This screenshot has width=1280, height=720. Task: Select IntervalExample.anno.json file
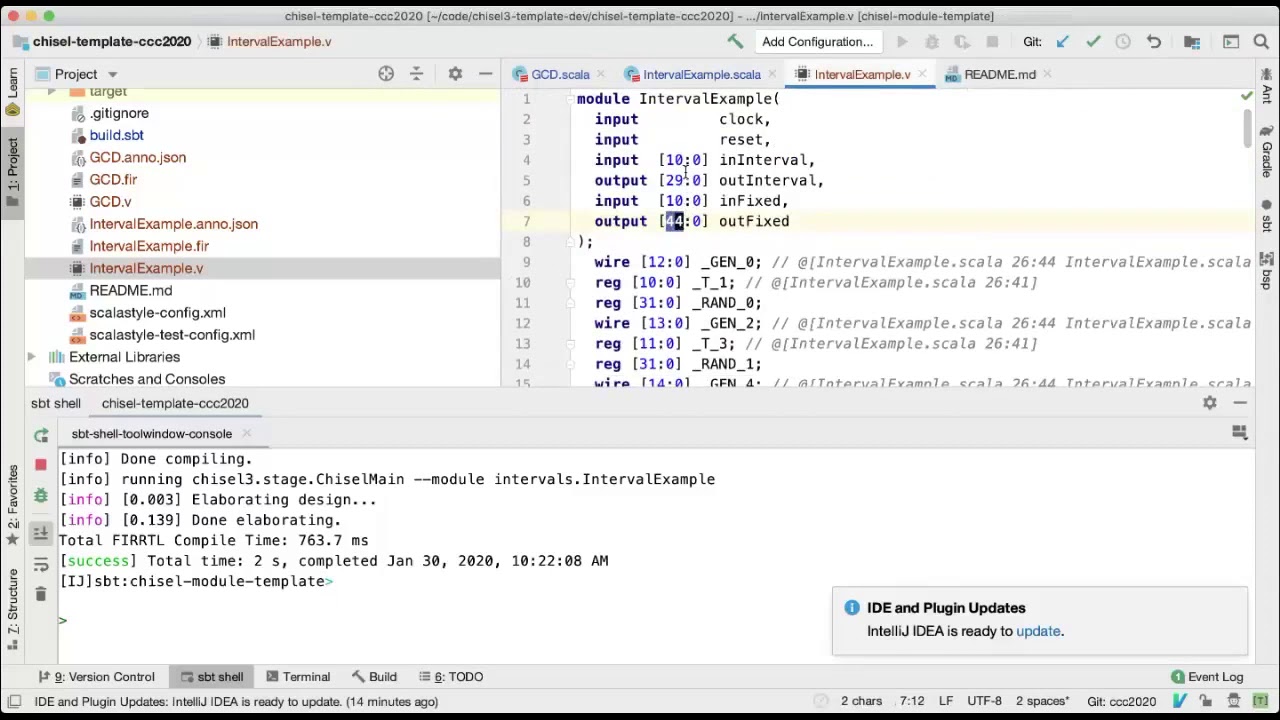173,224
